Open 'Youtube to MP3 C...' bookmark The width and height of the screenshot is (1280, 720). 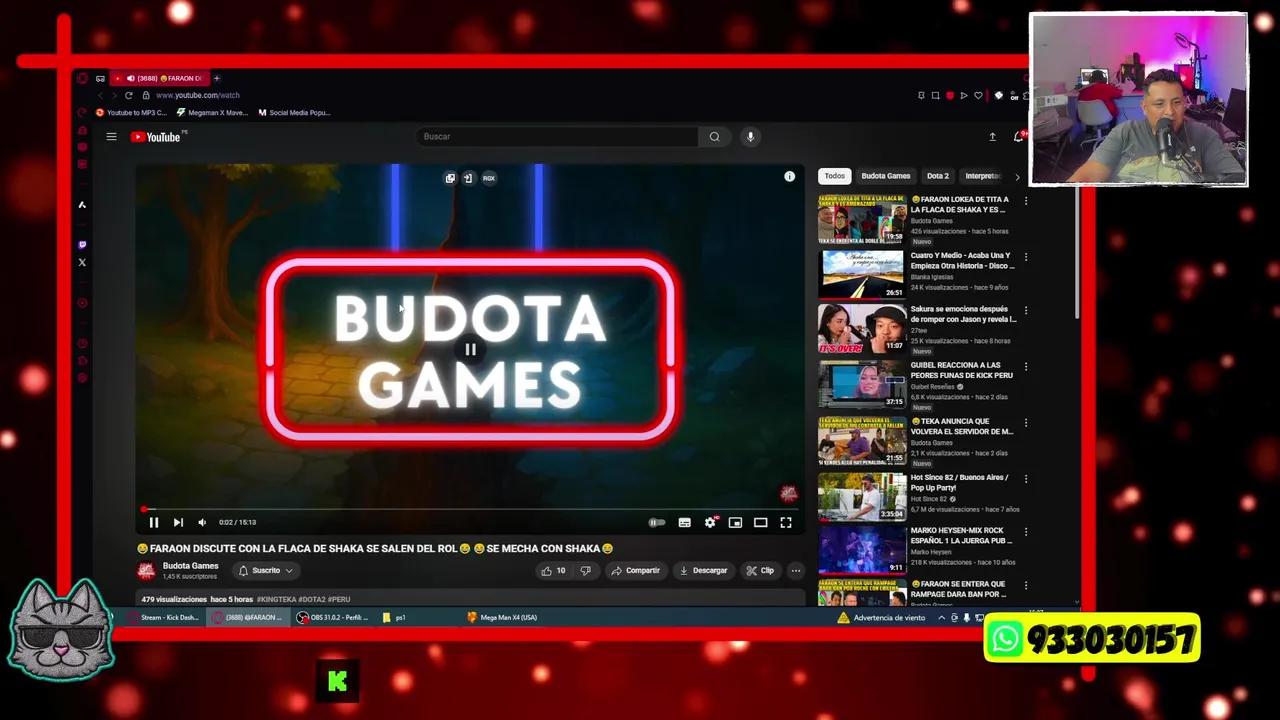[x=131, y=113]
